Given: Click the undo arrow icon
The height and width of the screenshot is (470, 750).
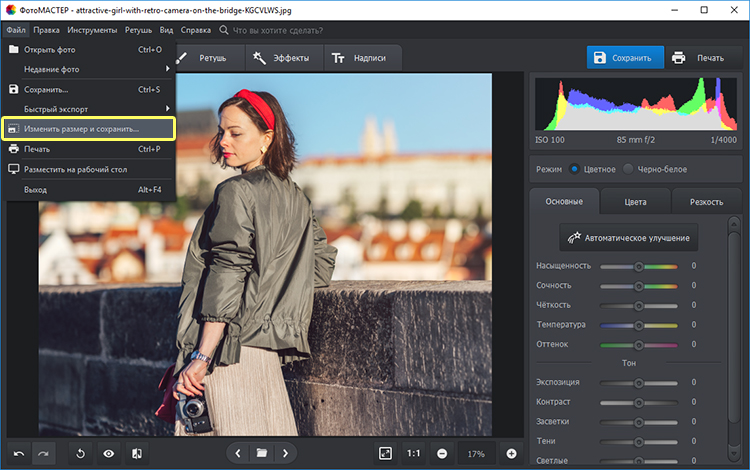Looking at the screenshot, I should 19,453.
